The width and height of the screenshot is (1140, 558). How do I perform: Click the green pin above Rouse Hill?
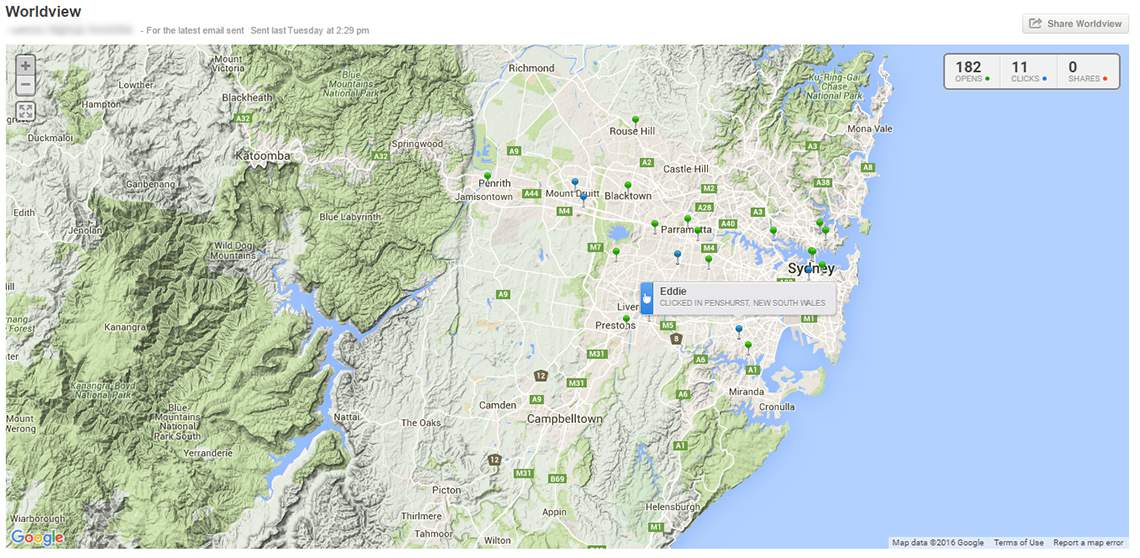[x=635, y=120]
